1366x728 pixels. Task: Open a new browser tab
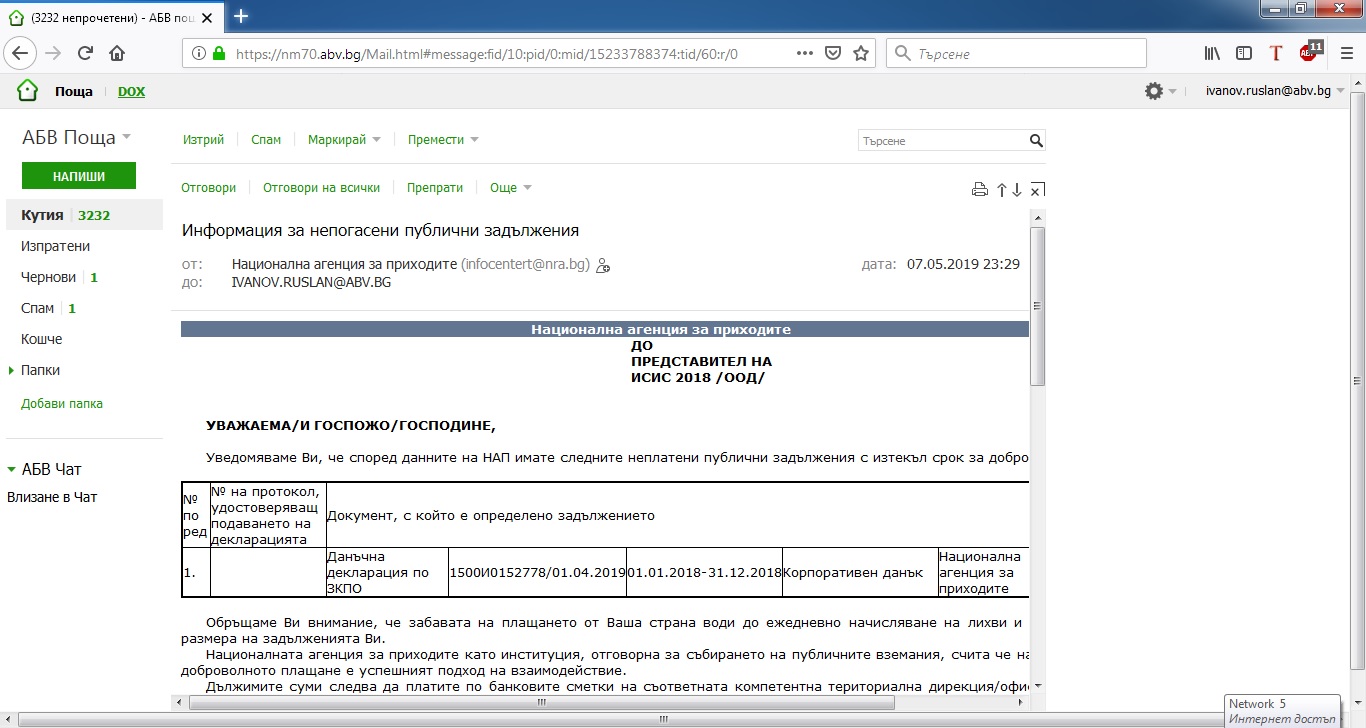241,15
